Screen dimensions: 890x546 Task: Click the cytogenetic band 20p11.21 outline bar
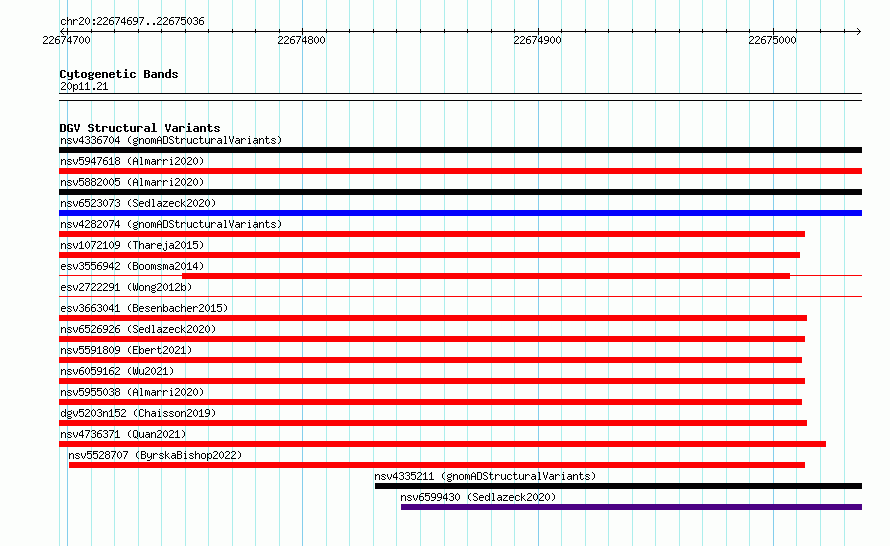460,97
